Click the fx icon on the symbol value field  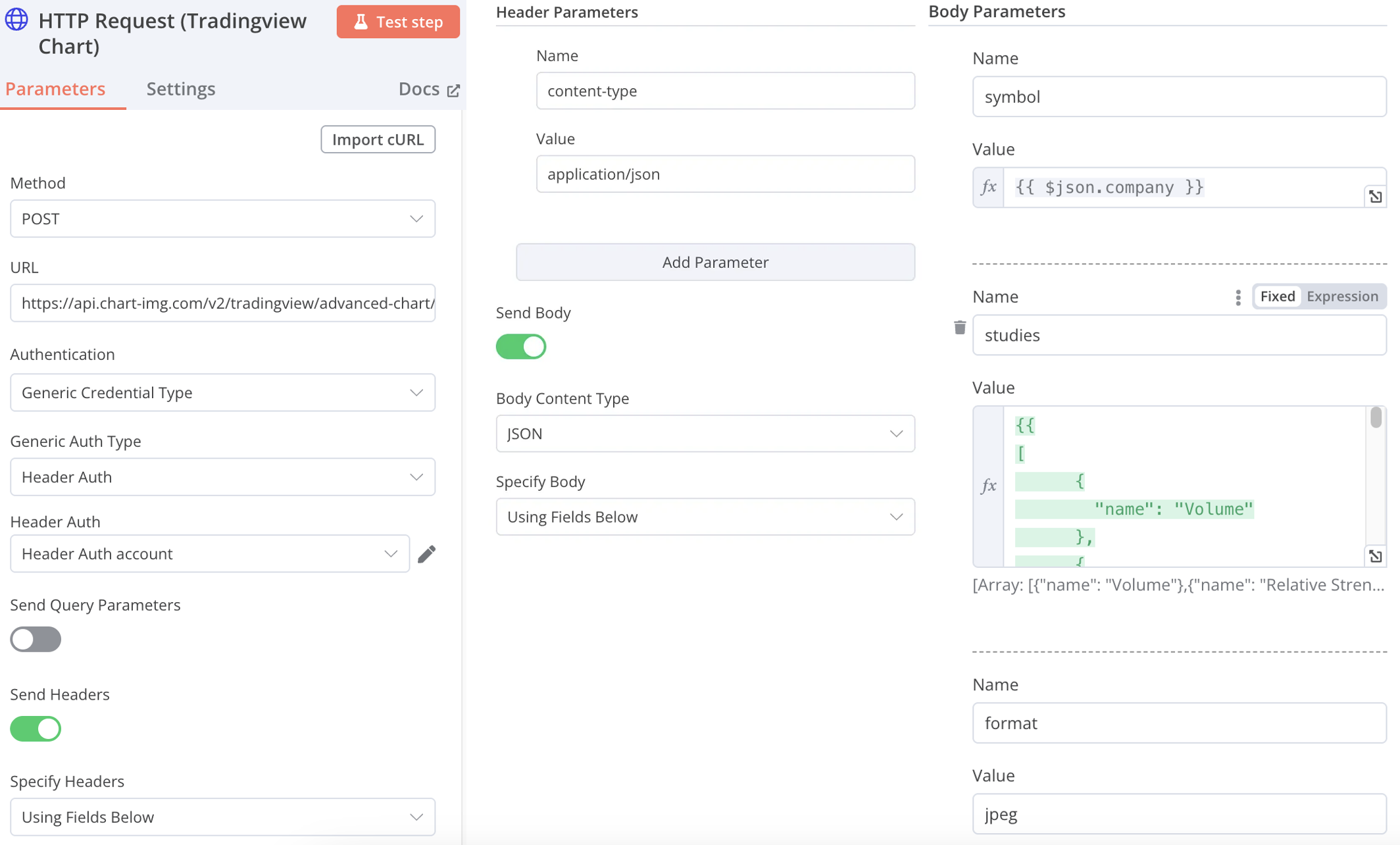(x=988, y=188)
